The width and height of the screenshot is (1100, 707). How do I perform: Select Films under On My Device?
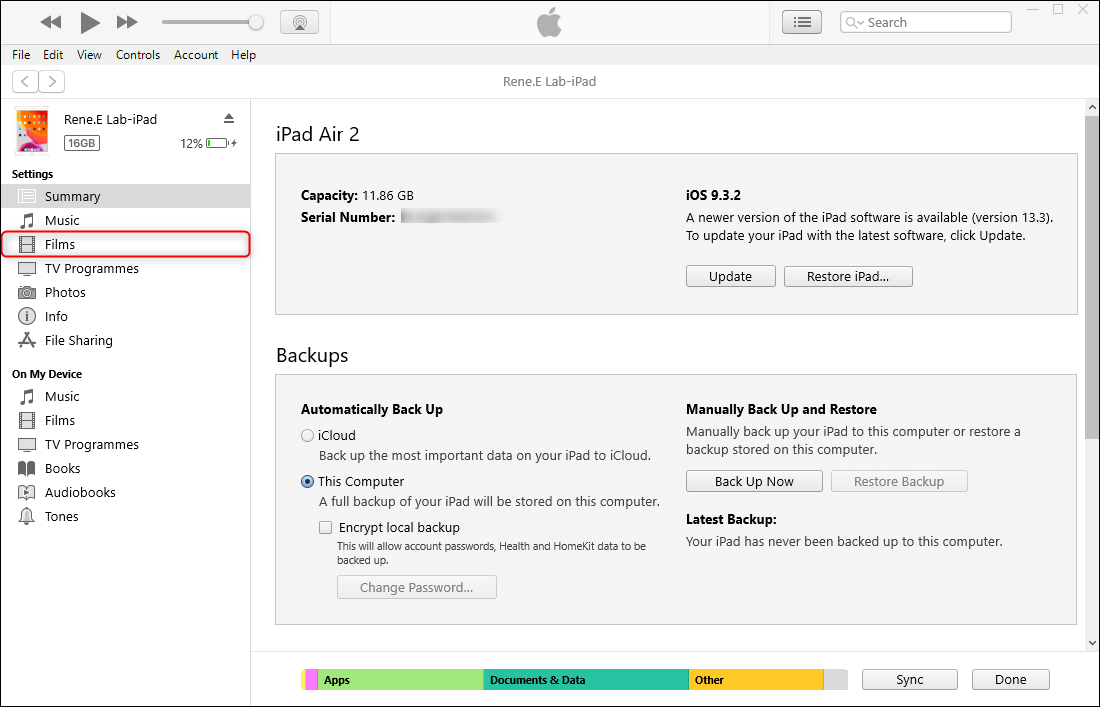tap(126, 420)
